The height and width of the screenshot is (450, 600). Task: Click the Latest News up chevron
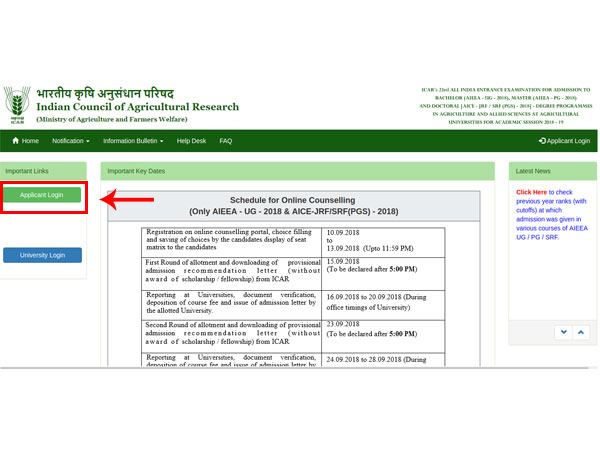click(580, 332)
